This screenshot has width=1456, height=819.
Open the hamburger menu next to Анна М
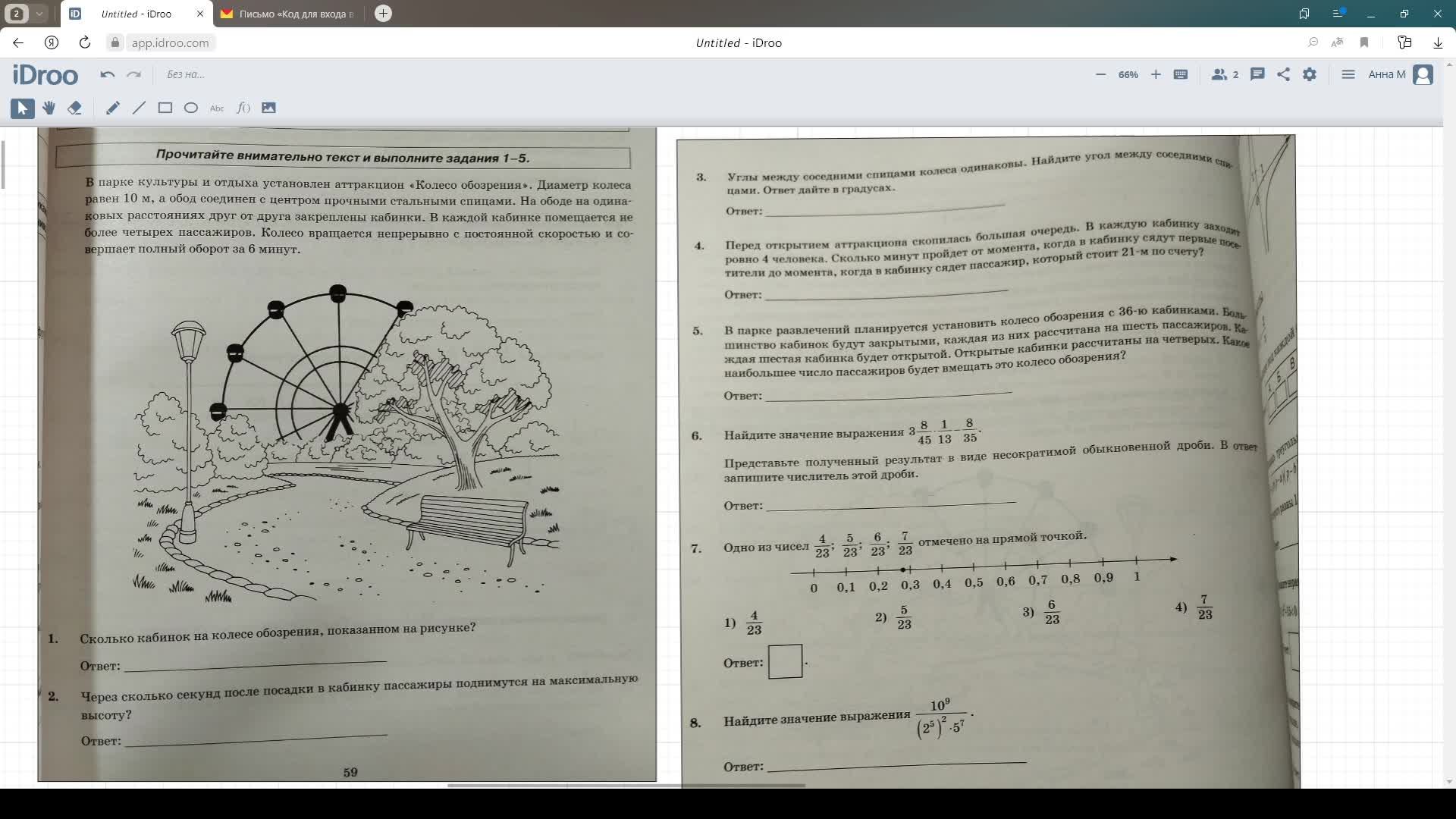pos(1348,74)
